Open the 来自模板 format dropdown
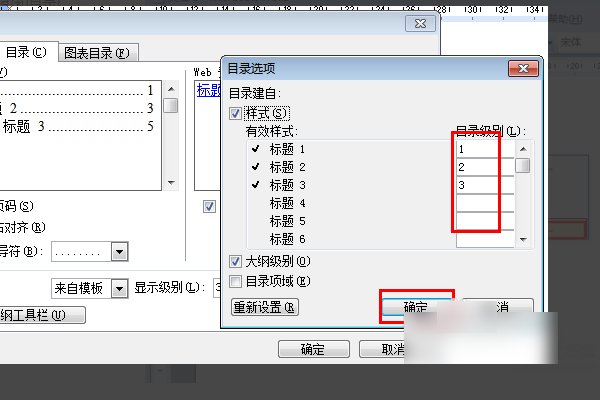600x400 pixels. tap(120, 288)
